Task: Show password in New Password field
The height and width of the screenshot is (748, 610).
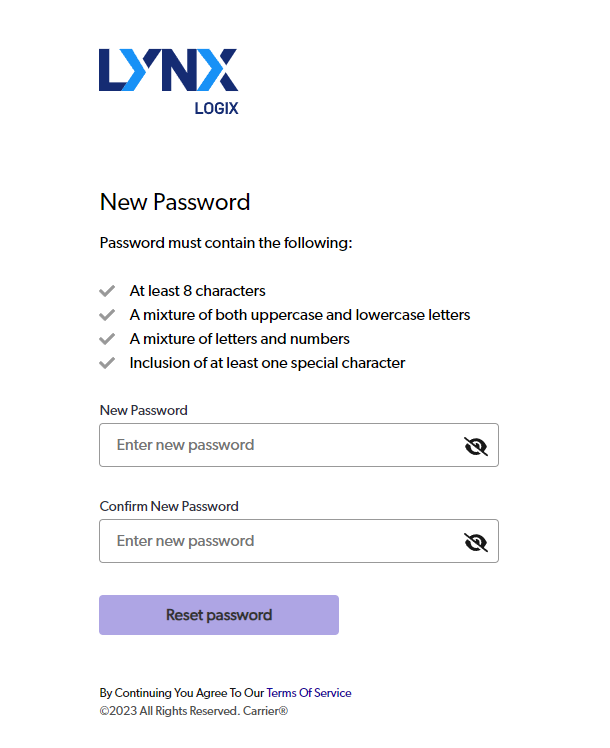Action: [x=476, y=446]
